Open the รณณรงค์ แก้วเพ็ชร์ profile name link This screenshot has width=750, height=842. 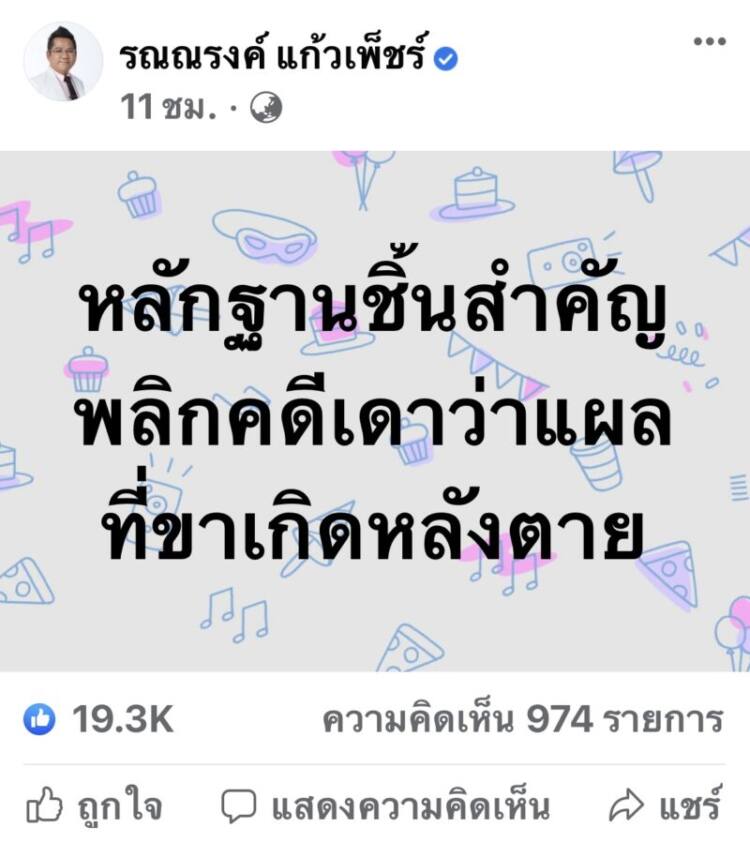click(x=274, y=55)
